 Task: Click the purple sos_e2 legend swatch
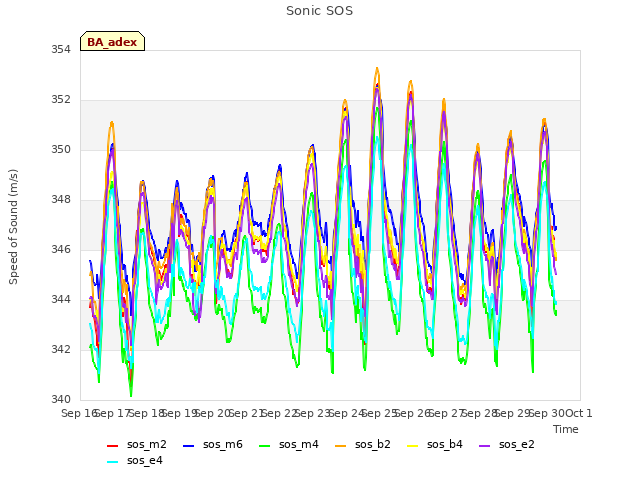(x=484, y=446)
